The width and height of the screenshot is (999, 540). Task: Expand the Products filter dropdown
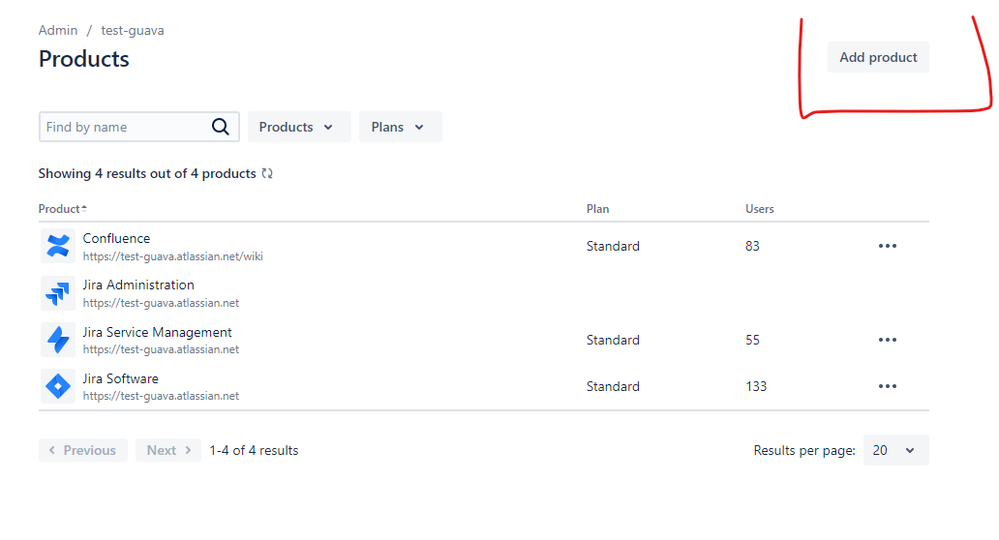298,127
